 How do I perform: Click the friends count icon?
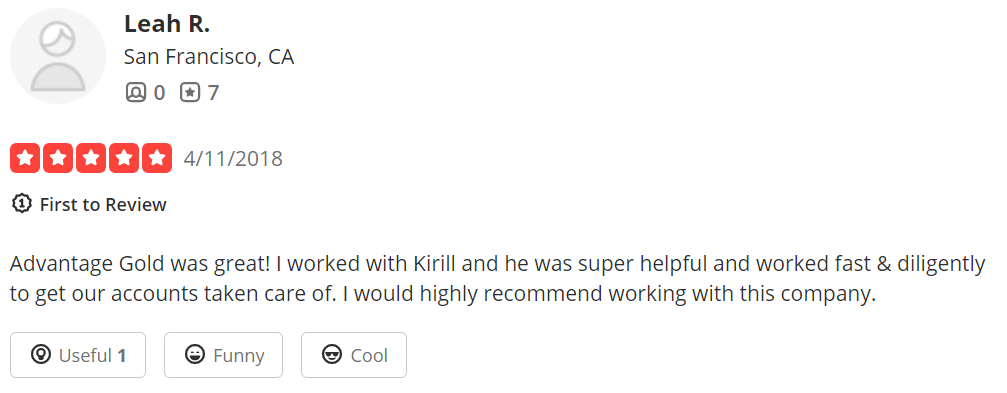click(136, 93)
